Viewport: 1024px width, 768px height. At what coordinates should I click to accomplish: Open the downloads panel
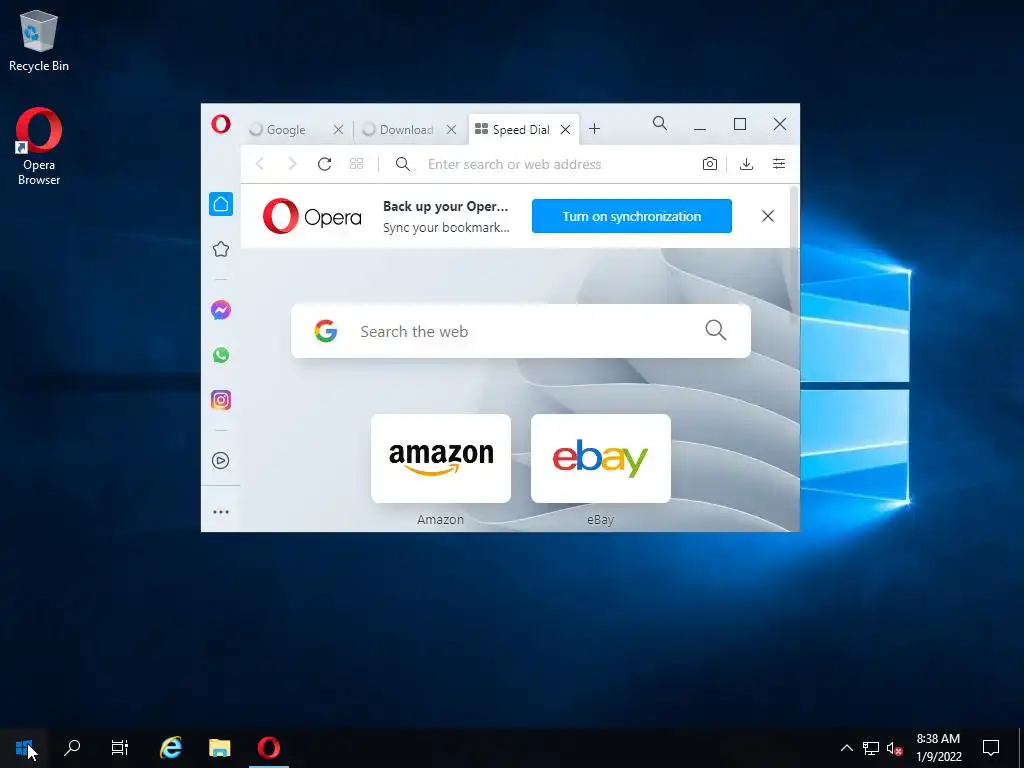pyautogui.click(x=746, y=164)
